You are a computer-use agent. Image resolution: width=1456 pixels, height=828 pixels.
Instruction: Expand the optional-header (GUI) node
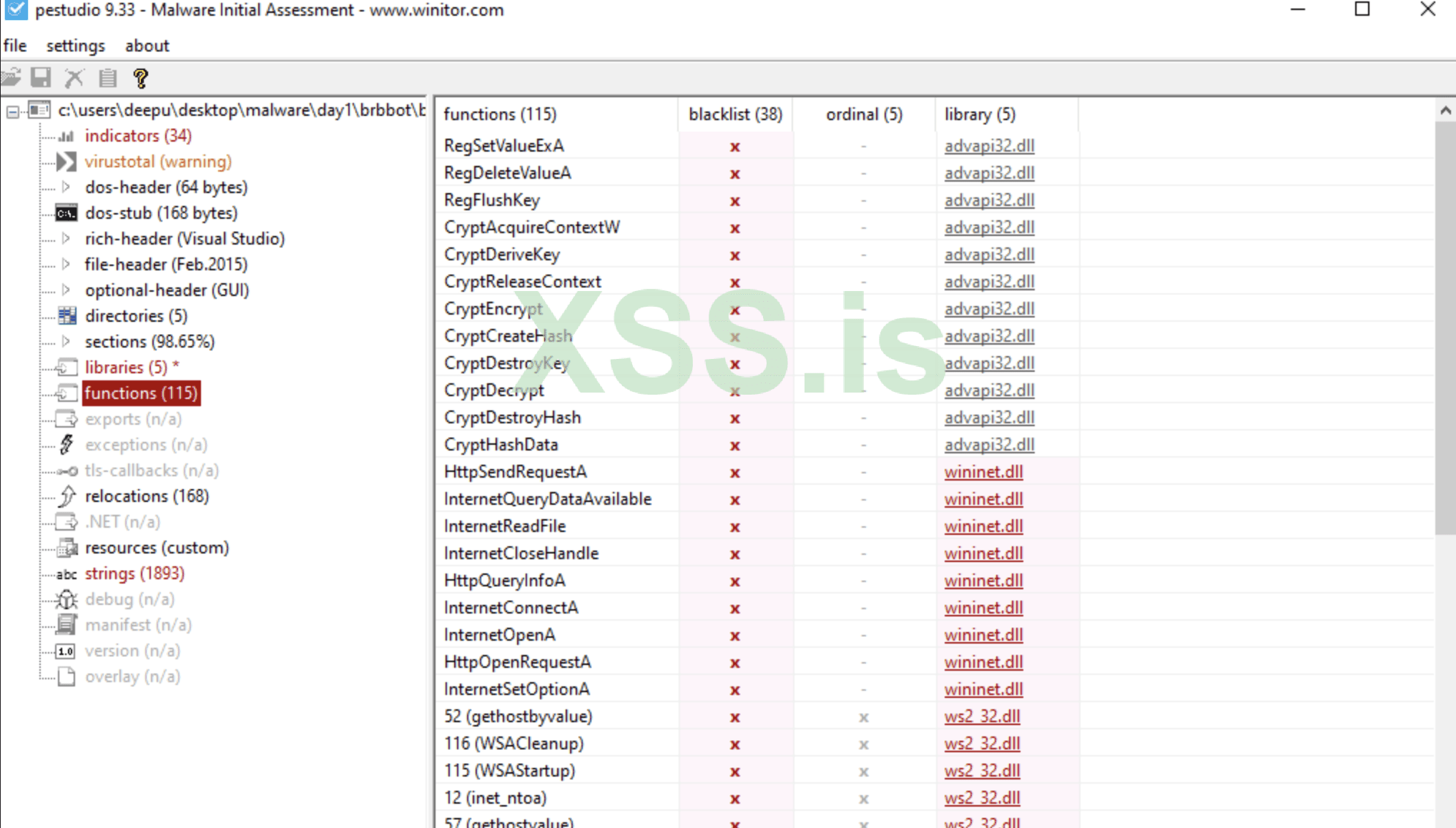(x=67, y=290)
